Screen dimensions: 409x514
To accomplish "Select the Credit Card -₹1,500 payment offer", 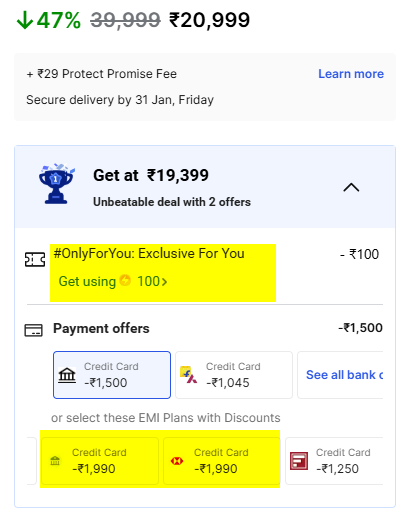I will pyautogui.click(x=112, y=375).
